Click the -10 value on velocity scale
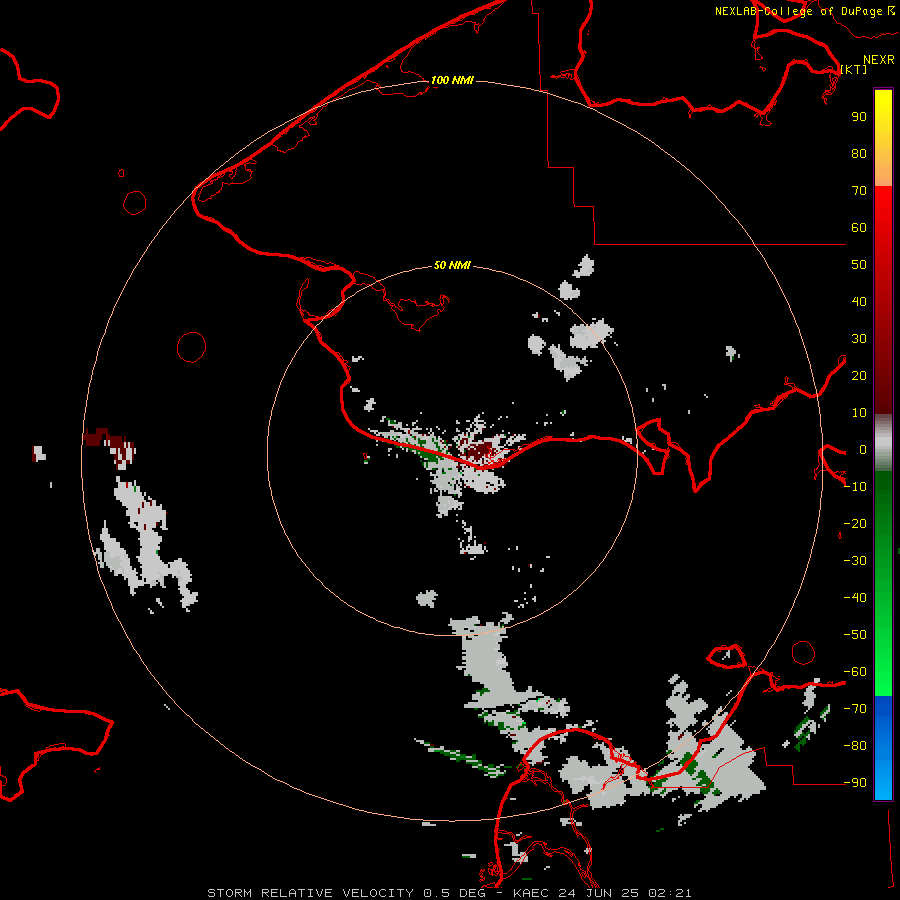Screen dimensions: 900x900 [x=855, y=487]
